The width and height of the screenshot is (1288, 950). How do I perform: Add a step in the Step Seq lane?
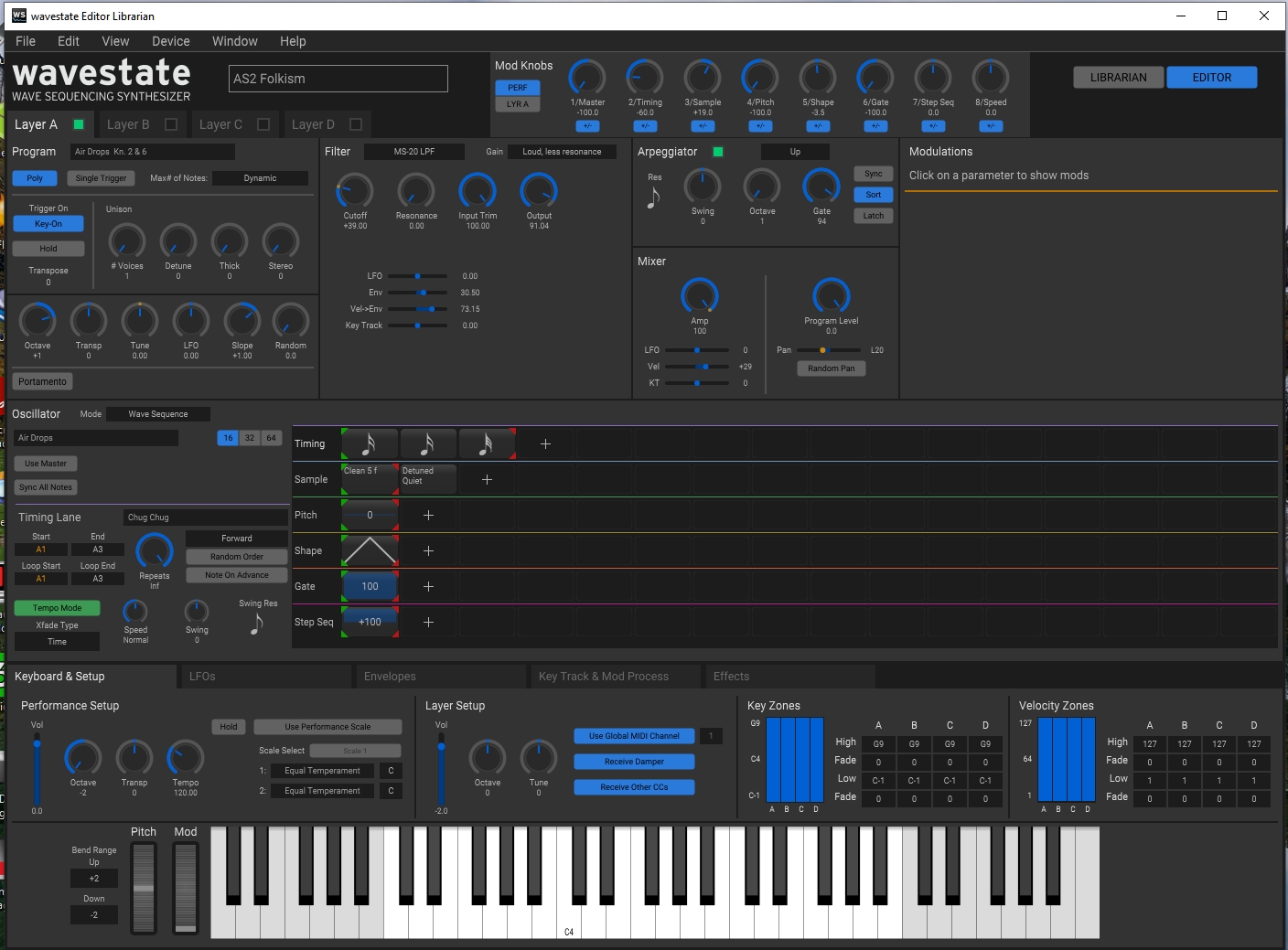point(428,622)
